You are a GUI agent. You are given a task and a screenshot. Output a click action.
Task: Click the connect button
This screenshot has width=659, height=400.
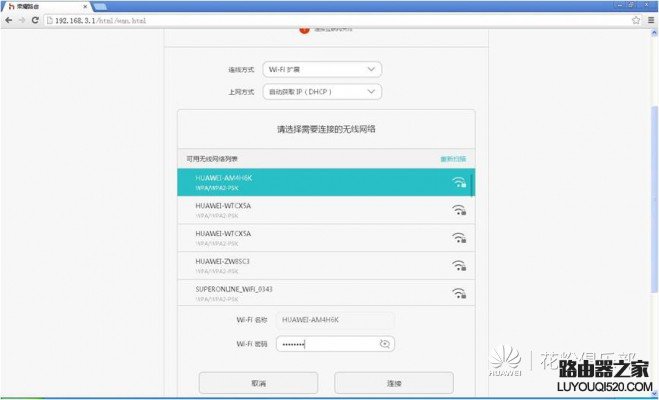pyautogui.click(x=394, y=383)
